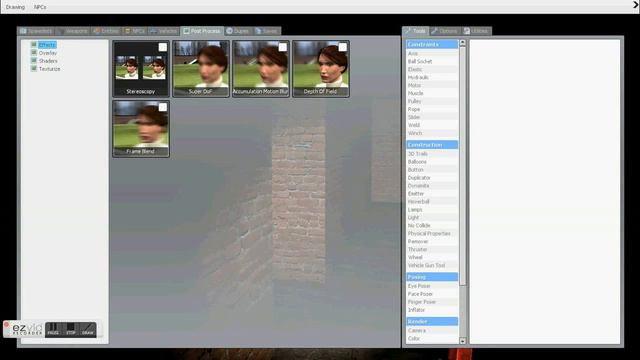The width and height of the screenshot is (640, 360).
Task: Collapse the Posing tool category
Action: click(432, 277)
